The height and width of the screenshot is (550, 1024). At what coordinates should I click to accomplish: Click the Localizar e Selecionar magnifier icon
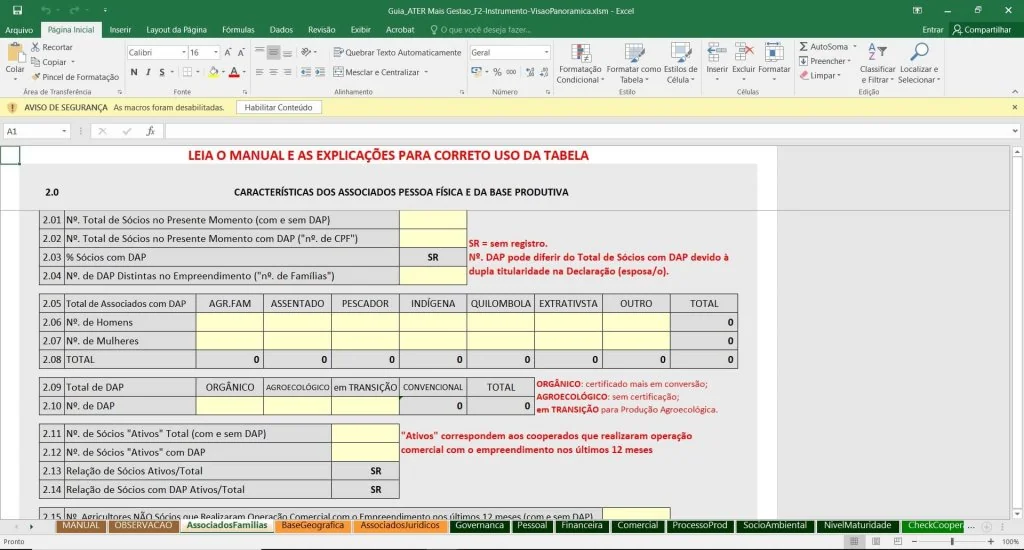(x=918, y=53)
